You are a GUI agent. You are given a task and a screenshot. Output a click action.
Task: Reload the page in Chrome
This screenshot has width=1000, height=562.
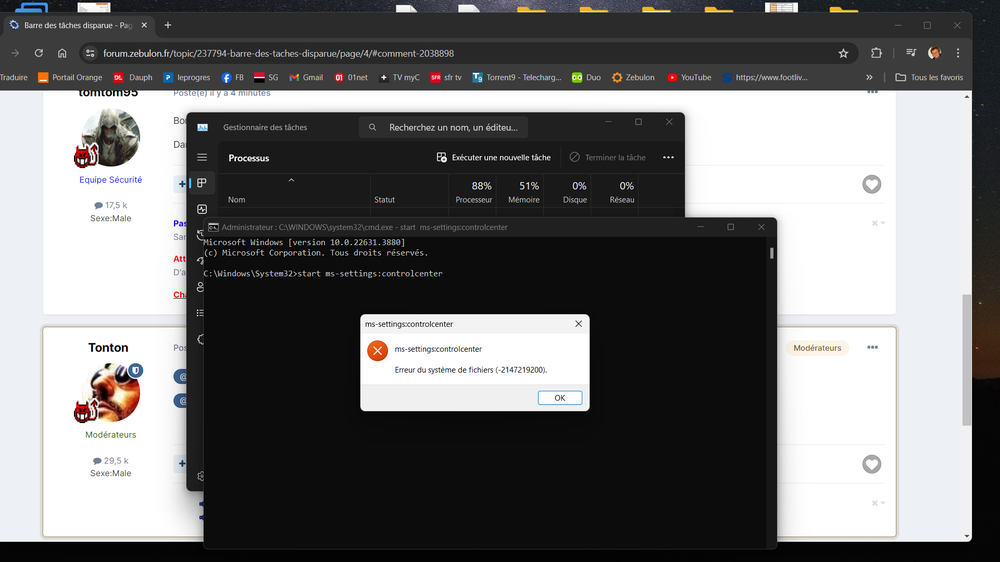[39, 53]
